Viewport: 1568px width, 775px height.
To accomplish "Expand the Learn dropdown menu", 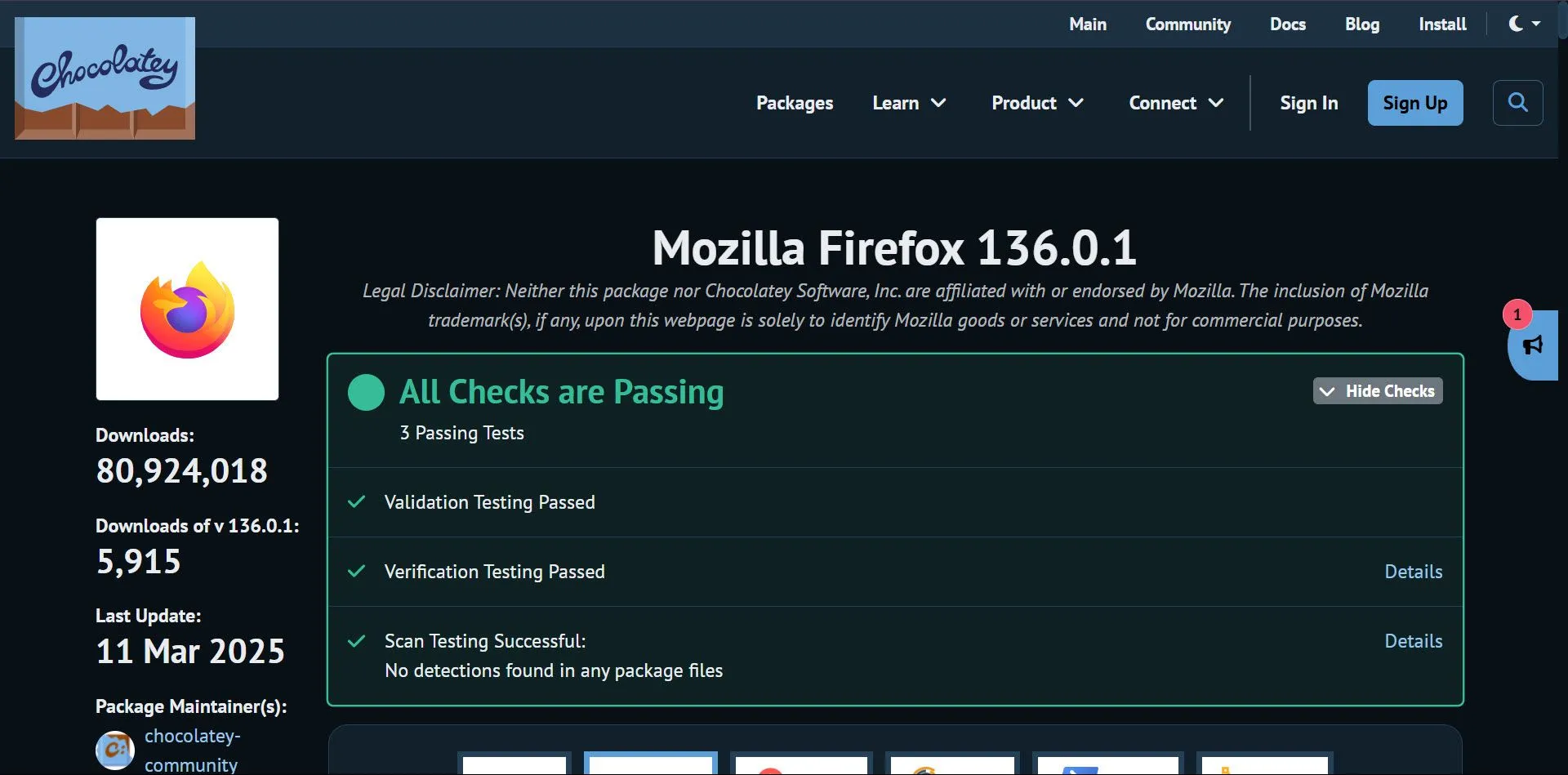I will coord(909,103).
